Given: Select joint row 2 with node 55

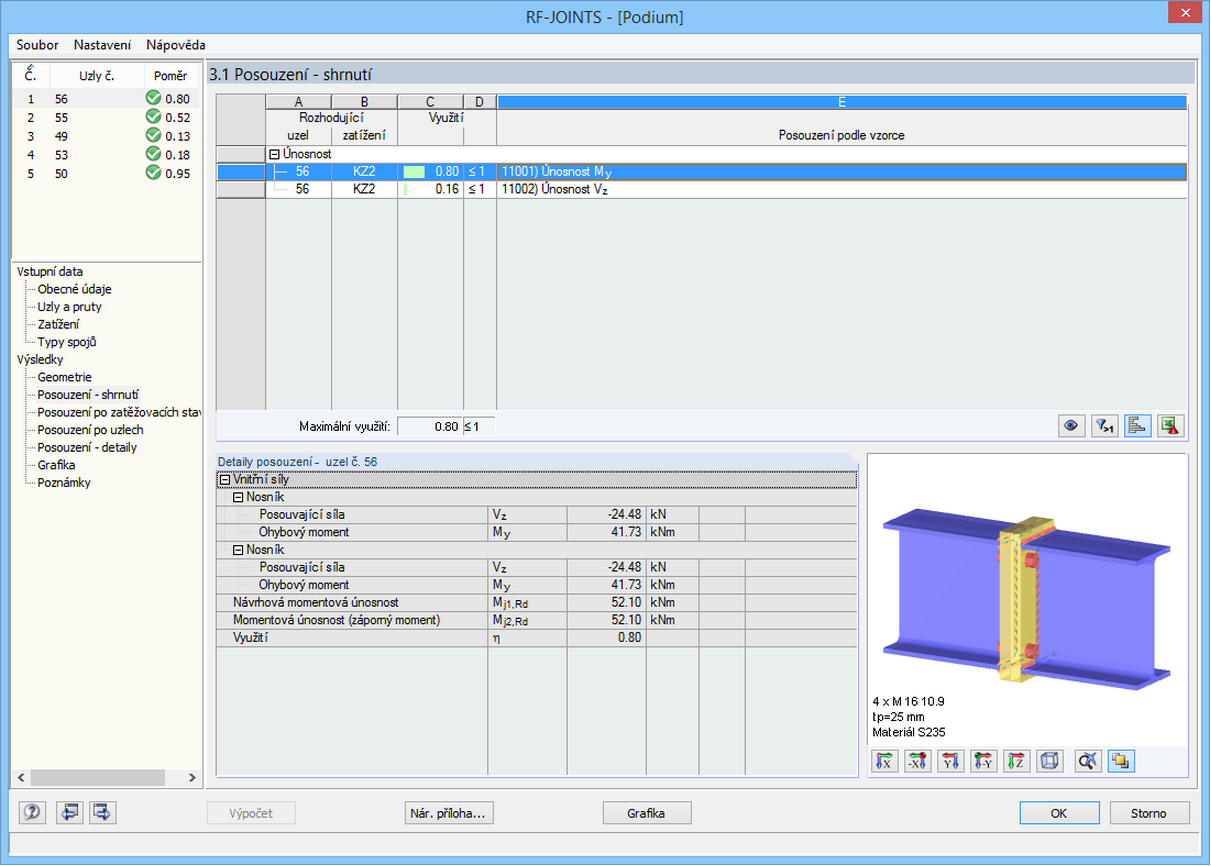Looking at the screenshot, I should coord(105,117).
